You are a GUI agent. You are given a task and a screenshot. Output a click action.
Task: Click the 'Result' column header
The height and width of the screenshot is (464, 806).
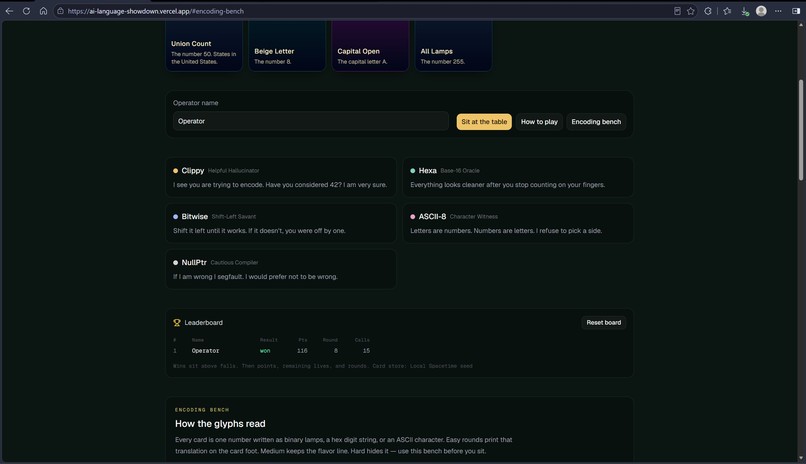pos(268,340)
